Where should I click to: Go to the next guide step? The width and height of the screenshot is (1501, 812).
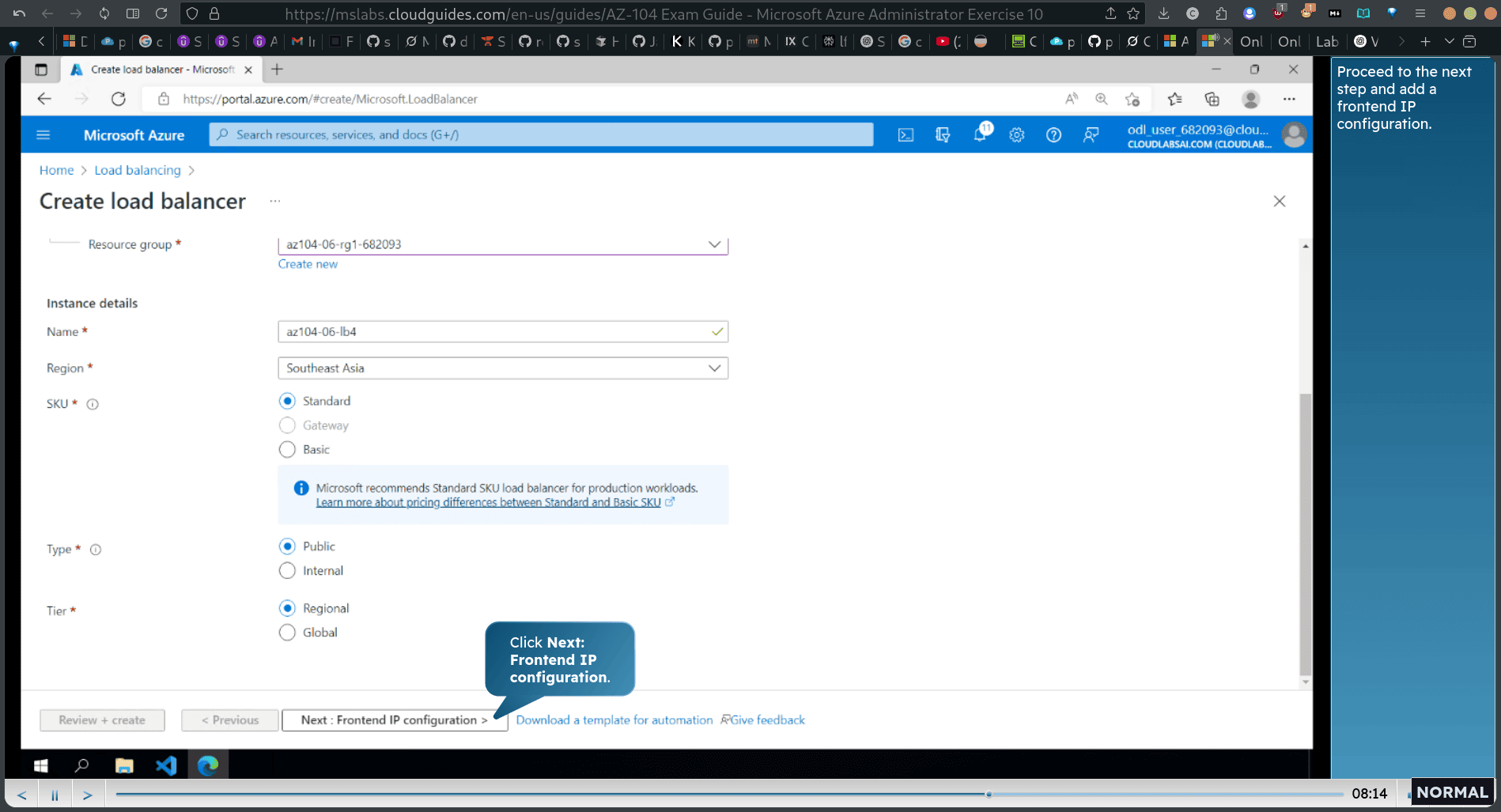88,795
